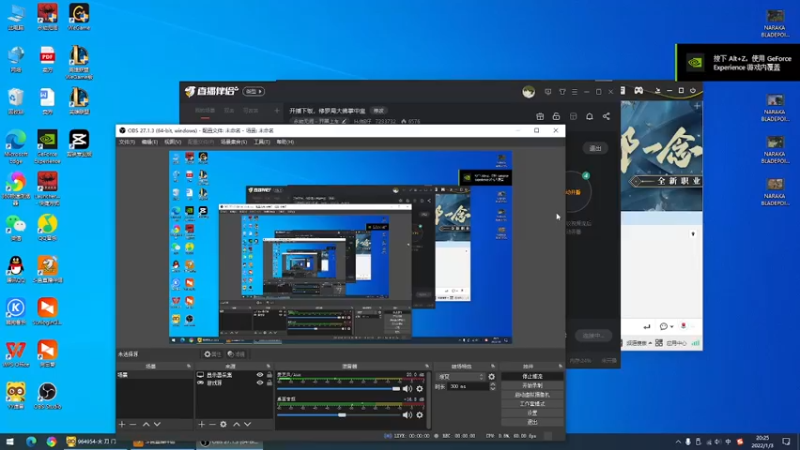Open emoji picker in right chat window

coord(663,327)
